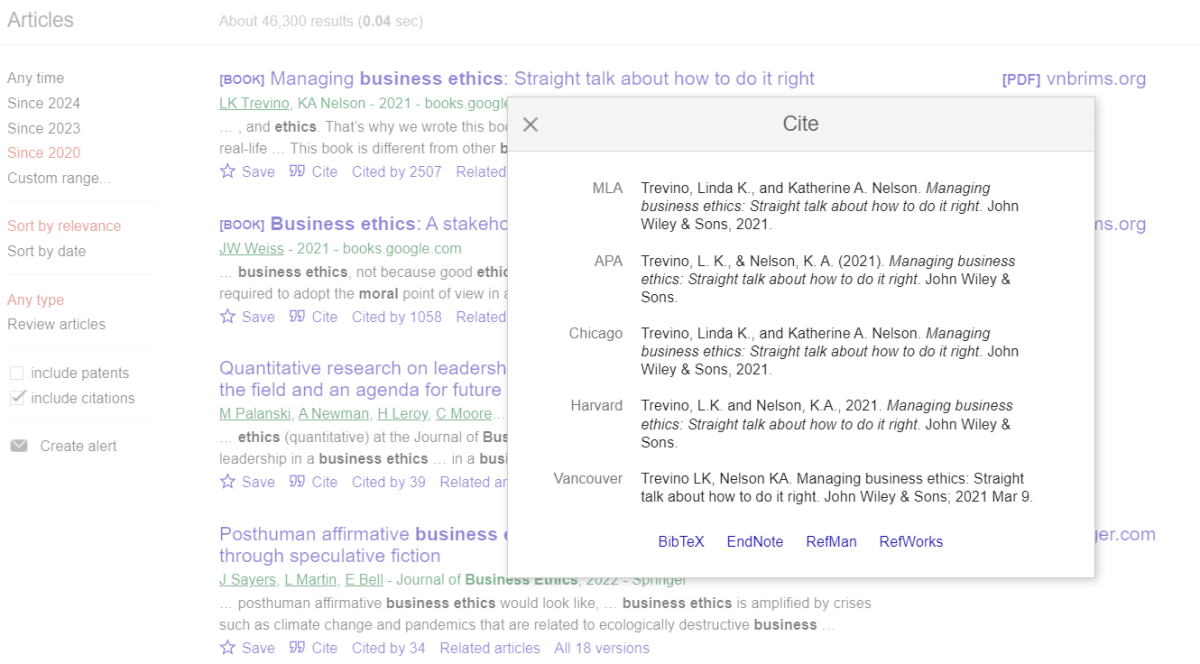The width and height of the screenshot is (1200, 664).
Task: Star-save the Posthuman affirmative business result
Action: 227,647
